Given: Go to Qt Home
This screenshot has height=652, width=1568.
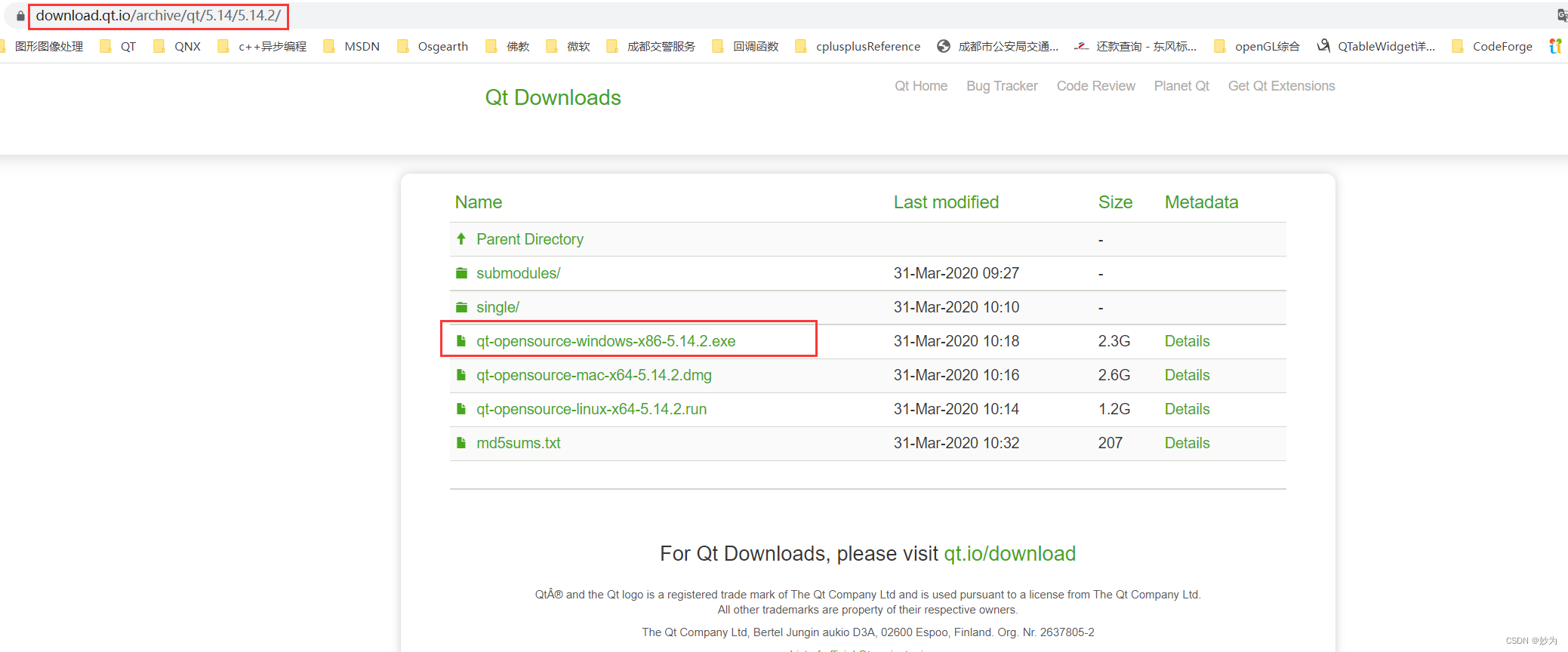Looking at the screenshot, I should pyautogui.click(x=921, y=86).
